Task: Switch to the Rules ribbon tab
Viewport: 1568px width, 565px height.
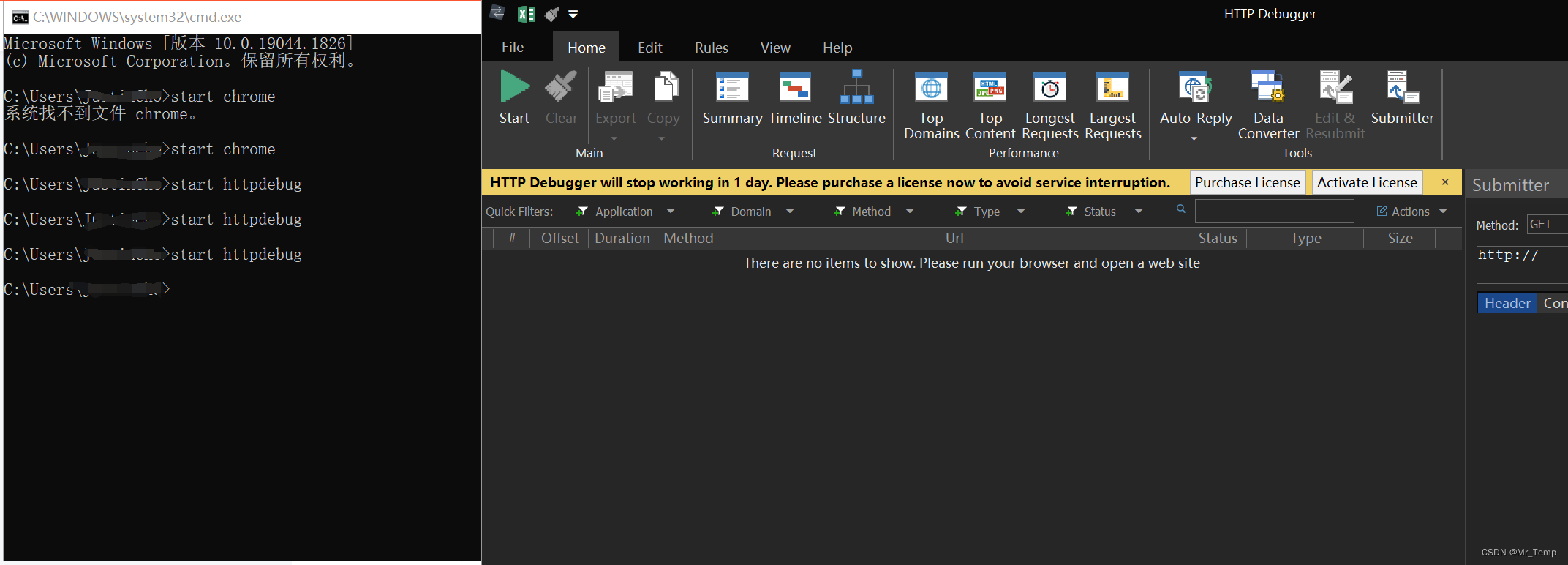Action: tap(711, 48)
